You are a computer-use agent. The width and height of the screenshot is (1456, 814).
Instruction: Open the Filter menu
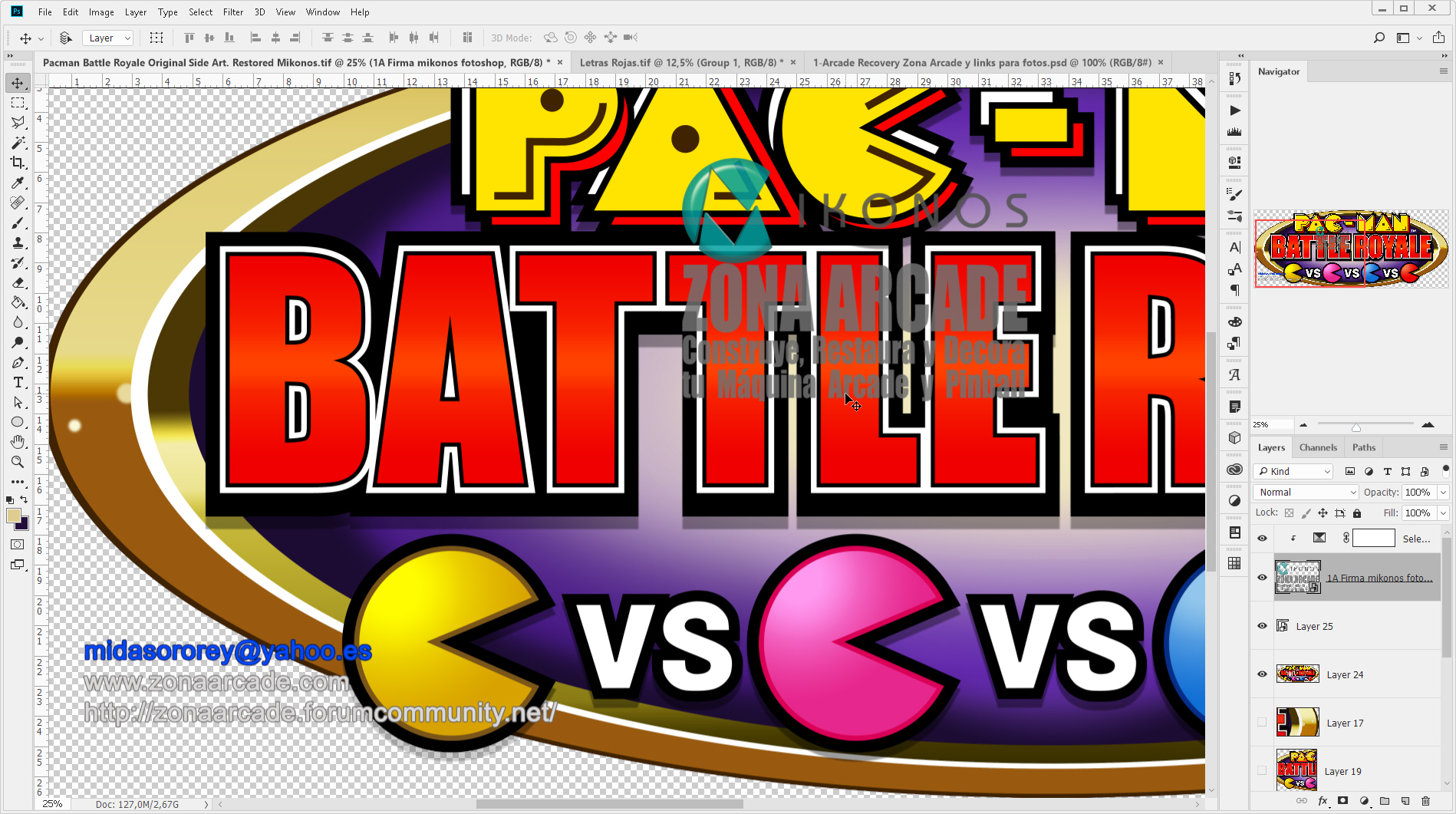tap(233, 12)
